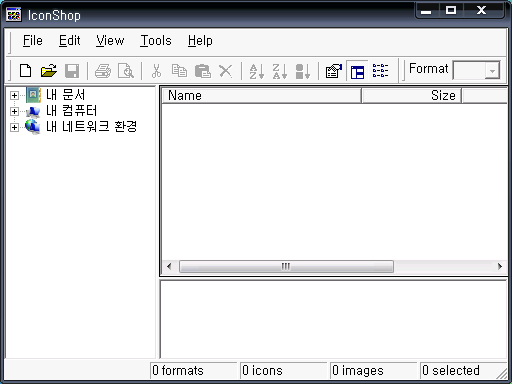The height and width of the screenshot is (384, 512).
Task: Expand the 내 문서 tree node
Action: pos(14,95)
